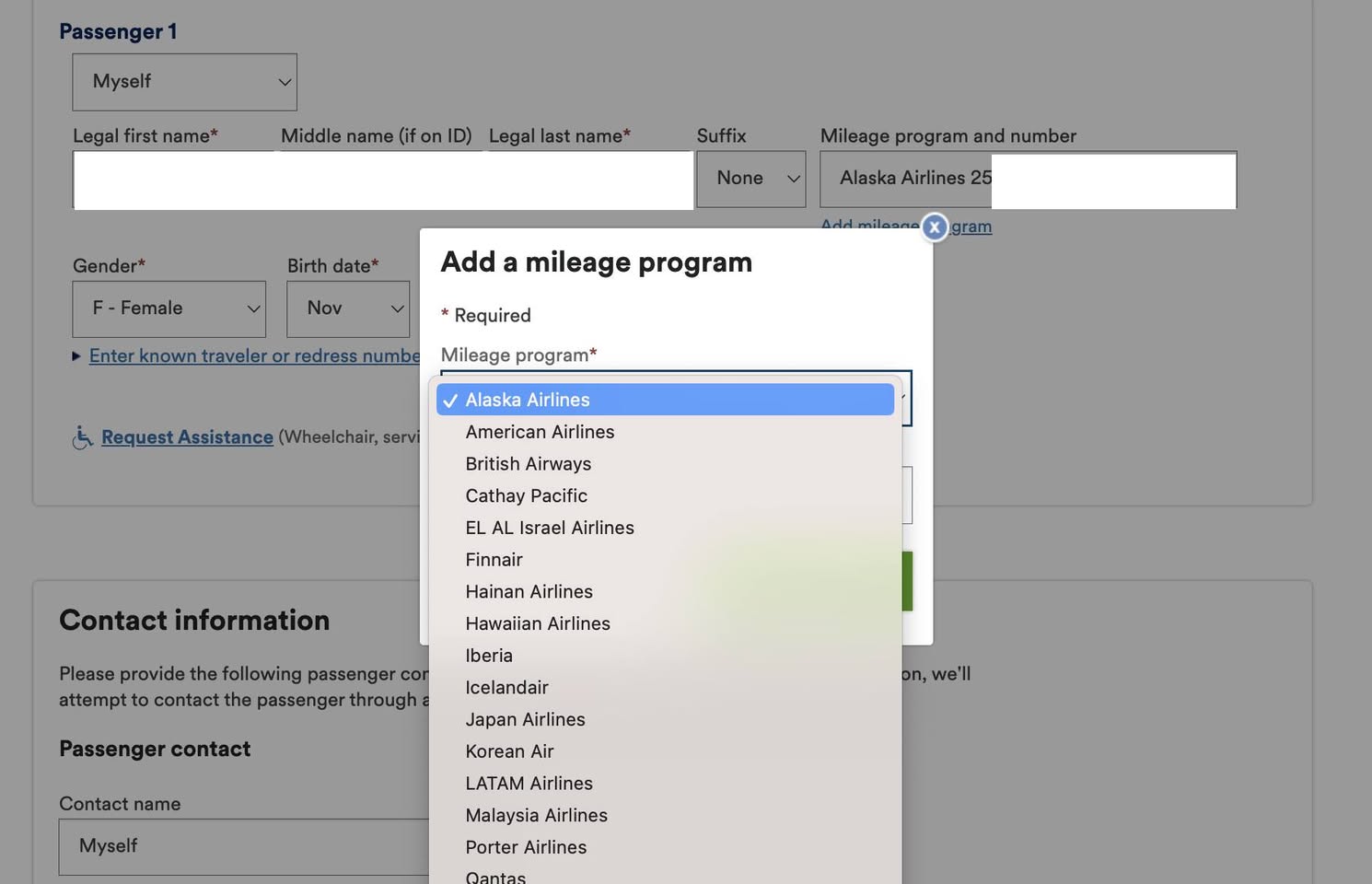
Task: Open the Myself passenger dropdown
Action: 184,82
